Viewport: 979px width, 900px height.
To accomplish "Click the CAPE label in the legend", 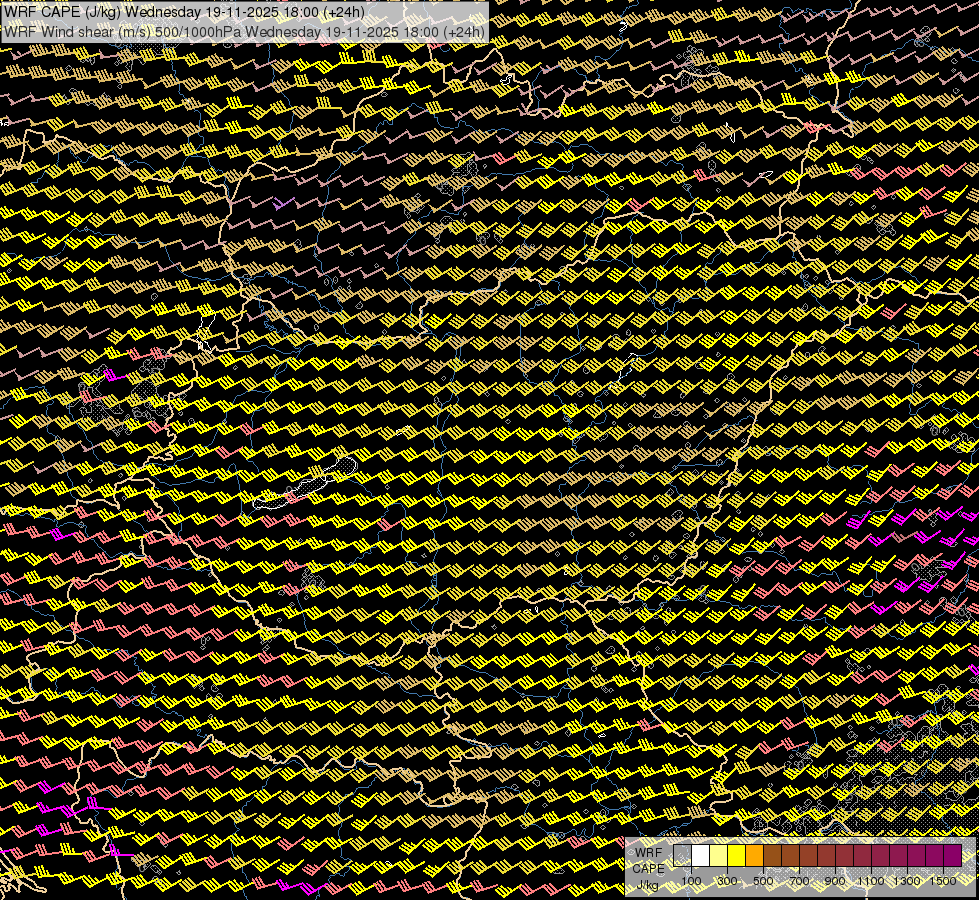I will (648, 869).
